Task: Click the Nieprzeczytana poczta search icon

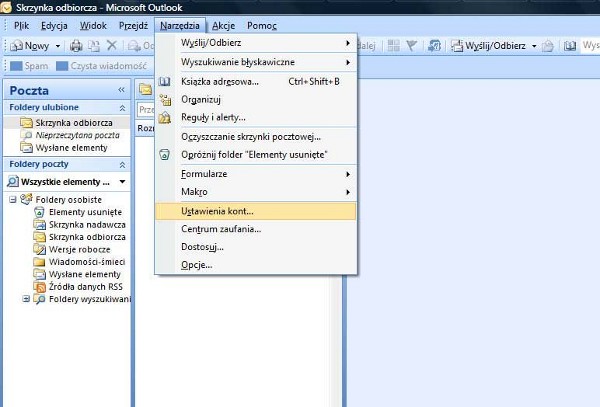Action: 26,135
